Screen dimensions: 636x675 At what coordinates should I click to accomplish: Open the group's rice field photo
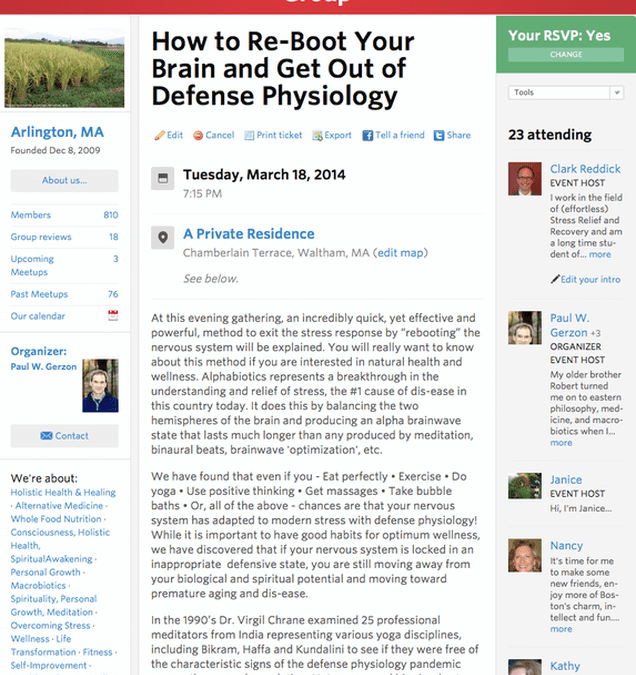pyautogui.click(x=64, y=72)
